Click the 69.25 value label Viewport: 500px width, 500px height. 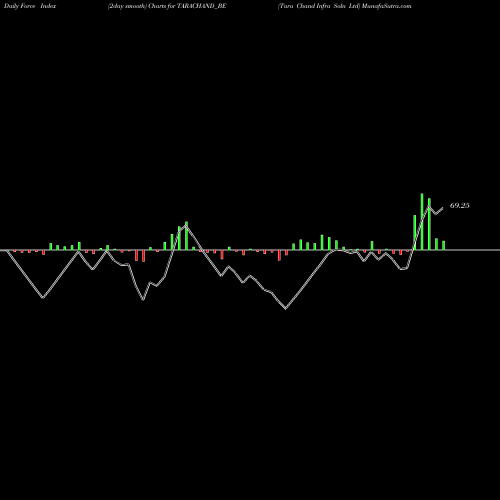(x=459, y=206)
